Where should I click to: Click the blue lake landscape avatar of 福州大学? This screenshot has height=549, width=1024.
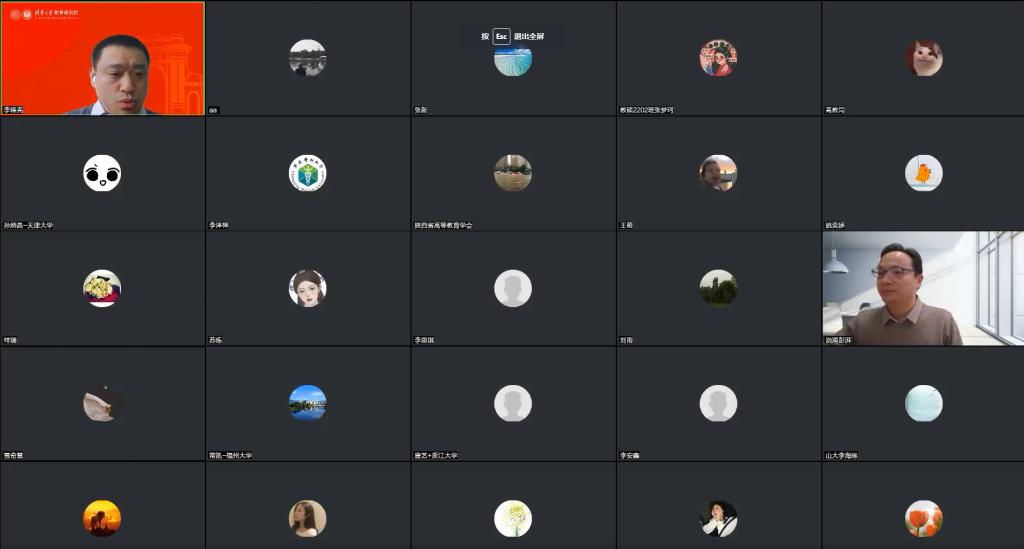308,403
